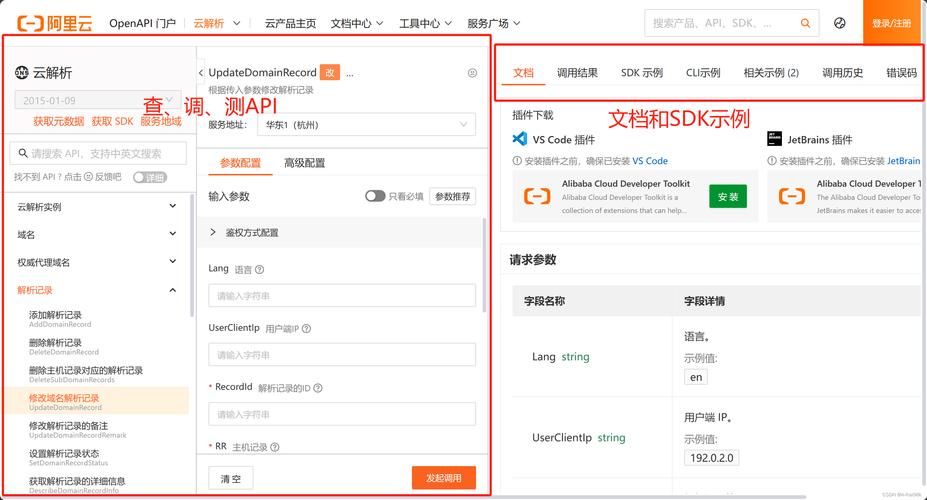Viewport: 927px width, 500px height.
Task: Click the RecordId input field
Action: 342,414
